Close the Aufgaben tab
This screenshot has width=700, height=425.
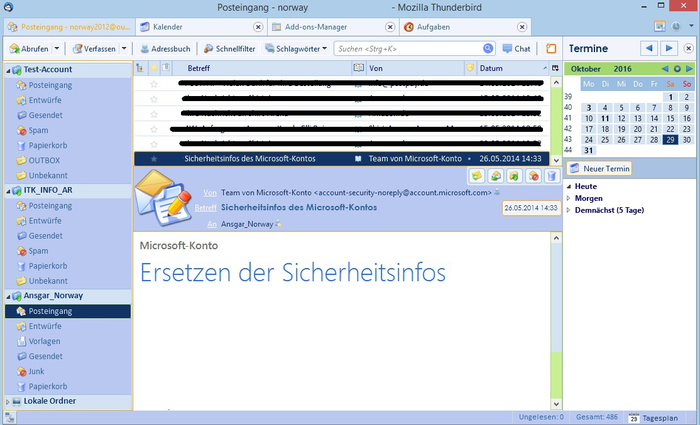coord(522,27)
